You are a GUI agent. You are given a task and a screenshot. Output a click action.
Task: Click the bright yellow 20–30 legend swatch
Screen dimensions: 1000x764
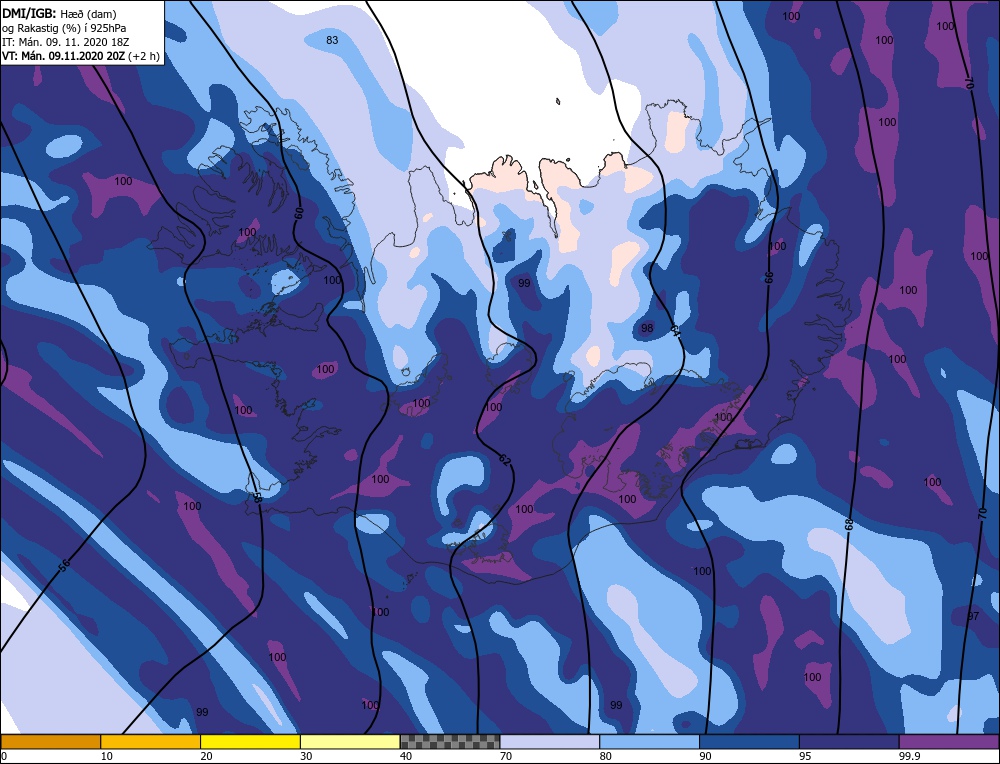pyautogui.click(x=250, y=741)
